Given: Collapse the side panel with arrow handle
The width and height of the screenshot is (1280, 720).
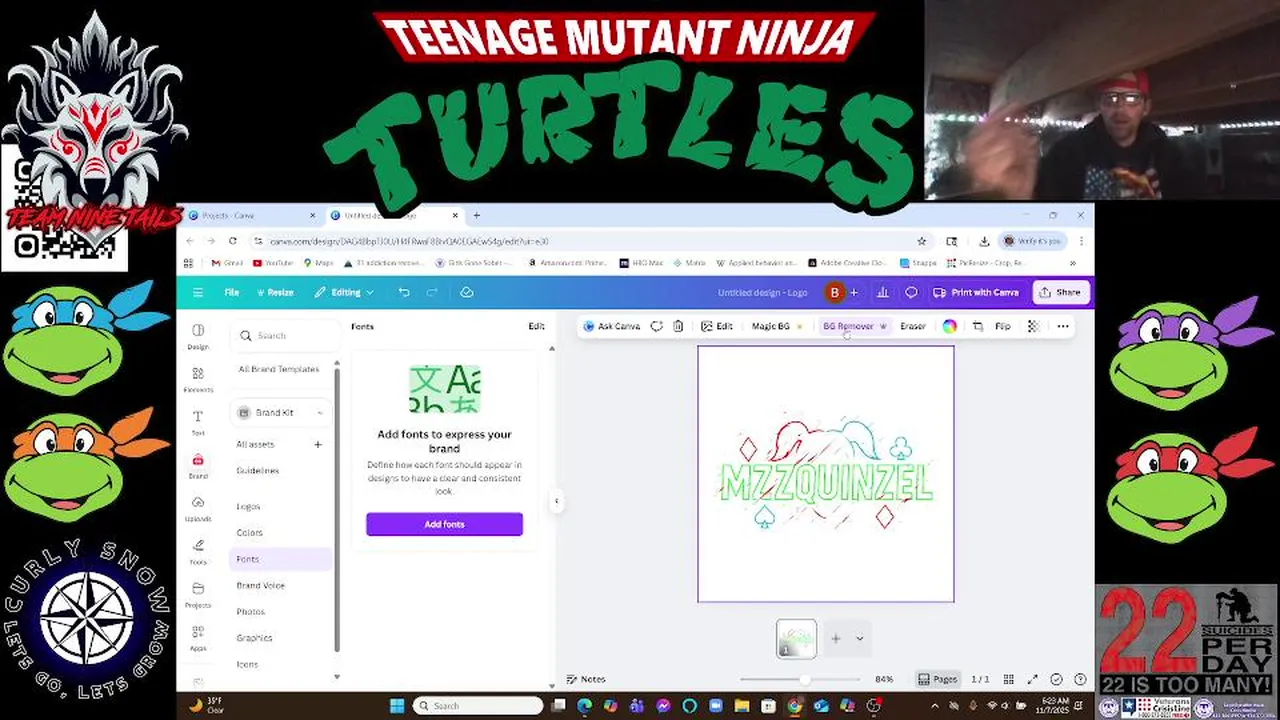Looking at the screenshot, I should click(557, 501).
